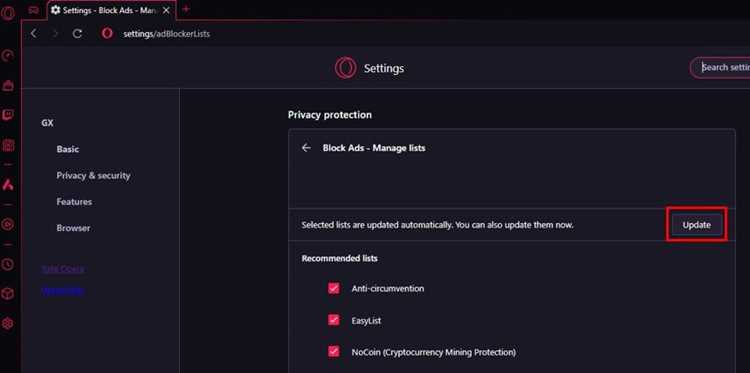This screenshot has width=750, height=373.
Task: Reload the page with refresh icon
Action: pyautogui.click(x=77, y=33)
